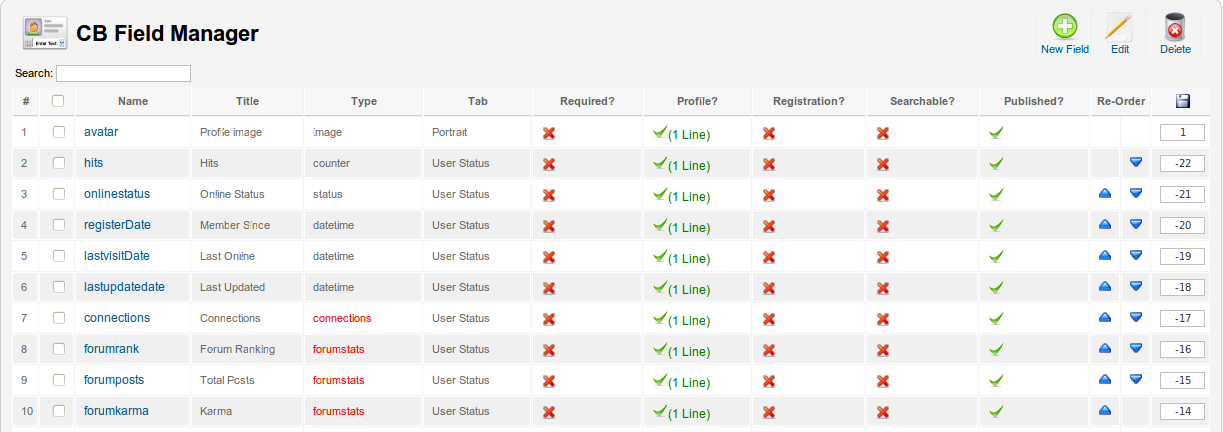Toggle Registration red X for the hits field

[769, 164]
